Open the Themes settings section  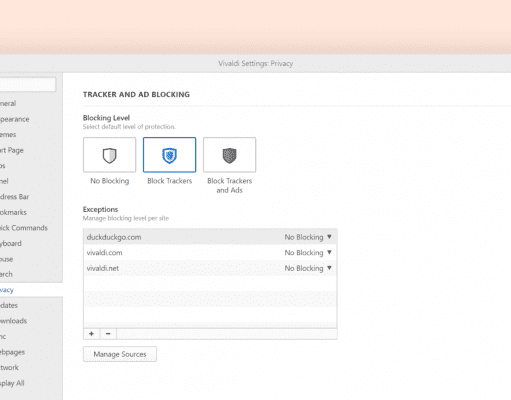(8, 135)
